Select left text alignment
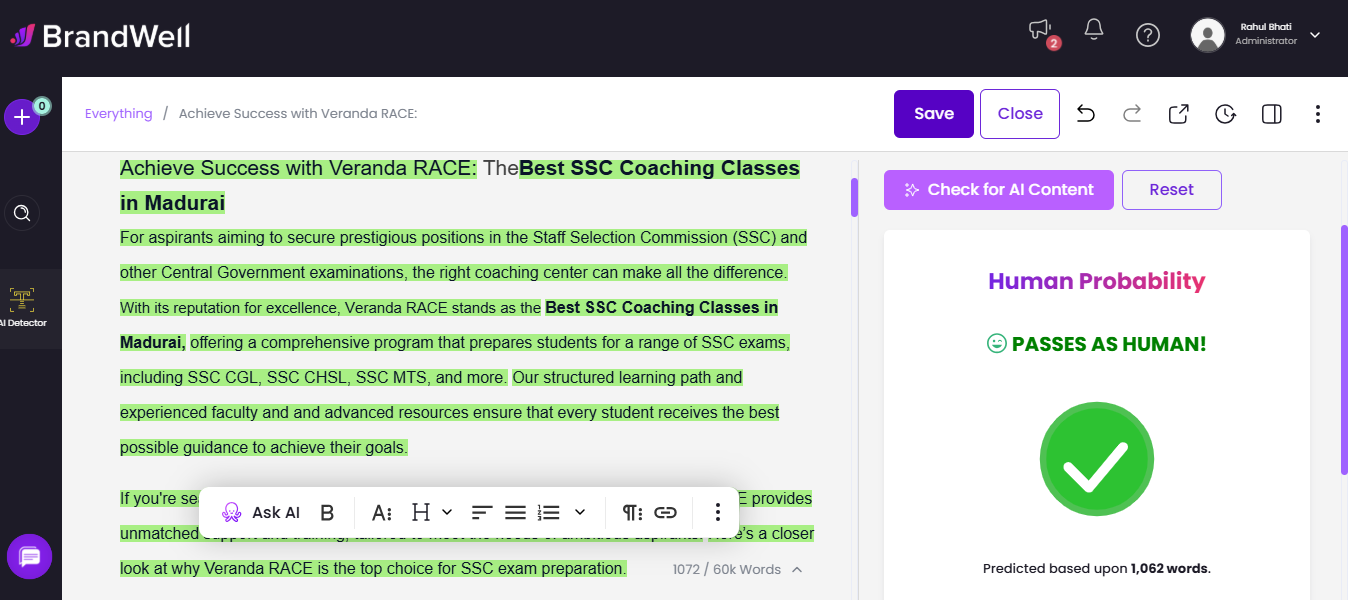 pos(482,513)
